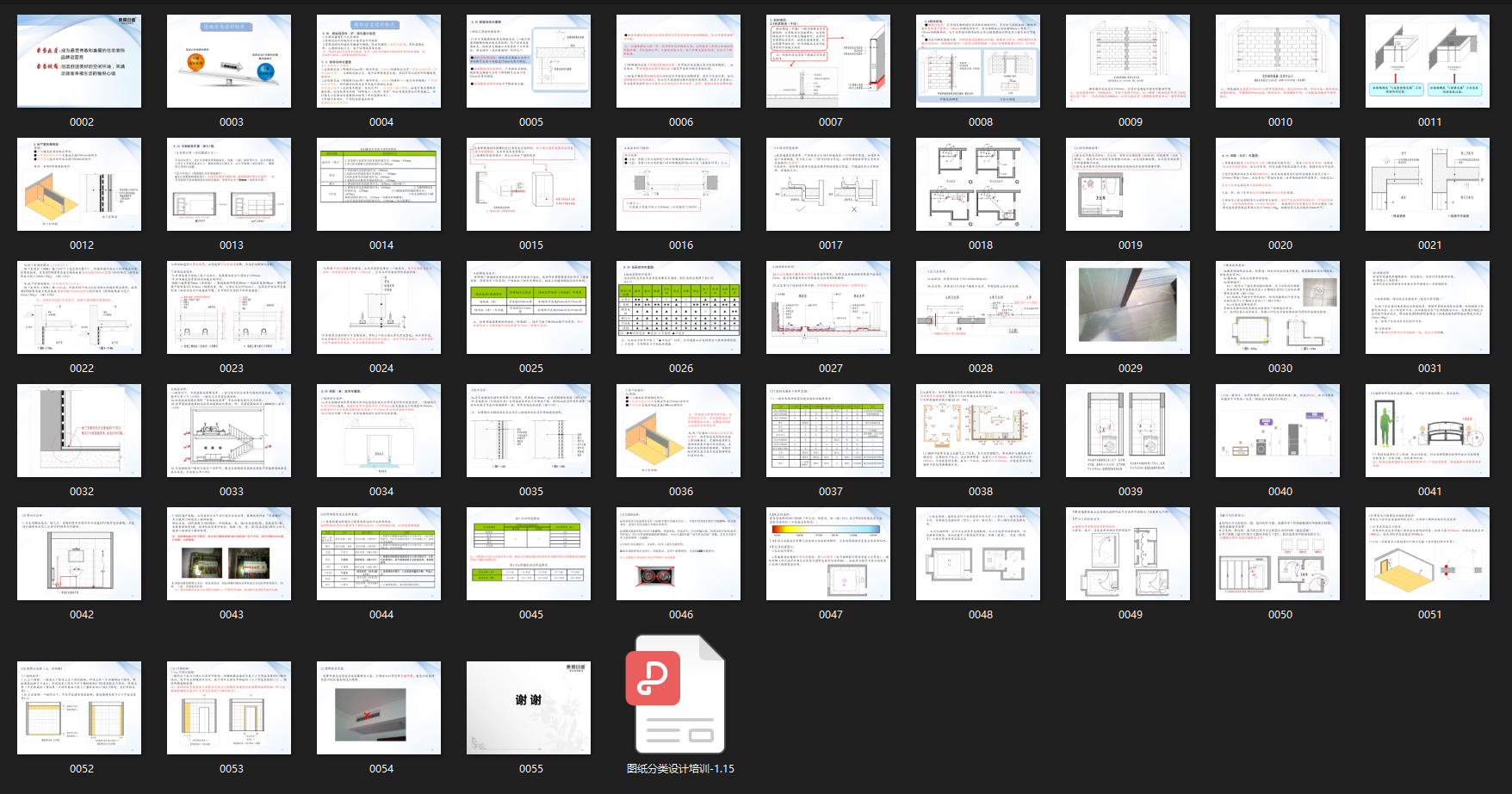
Task: Select thumbnail 0007
Action: pos(828,61)
